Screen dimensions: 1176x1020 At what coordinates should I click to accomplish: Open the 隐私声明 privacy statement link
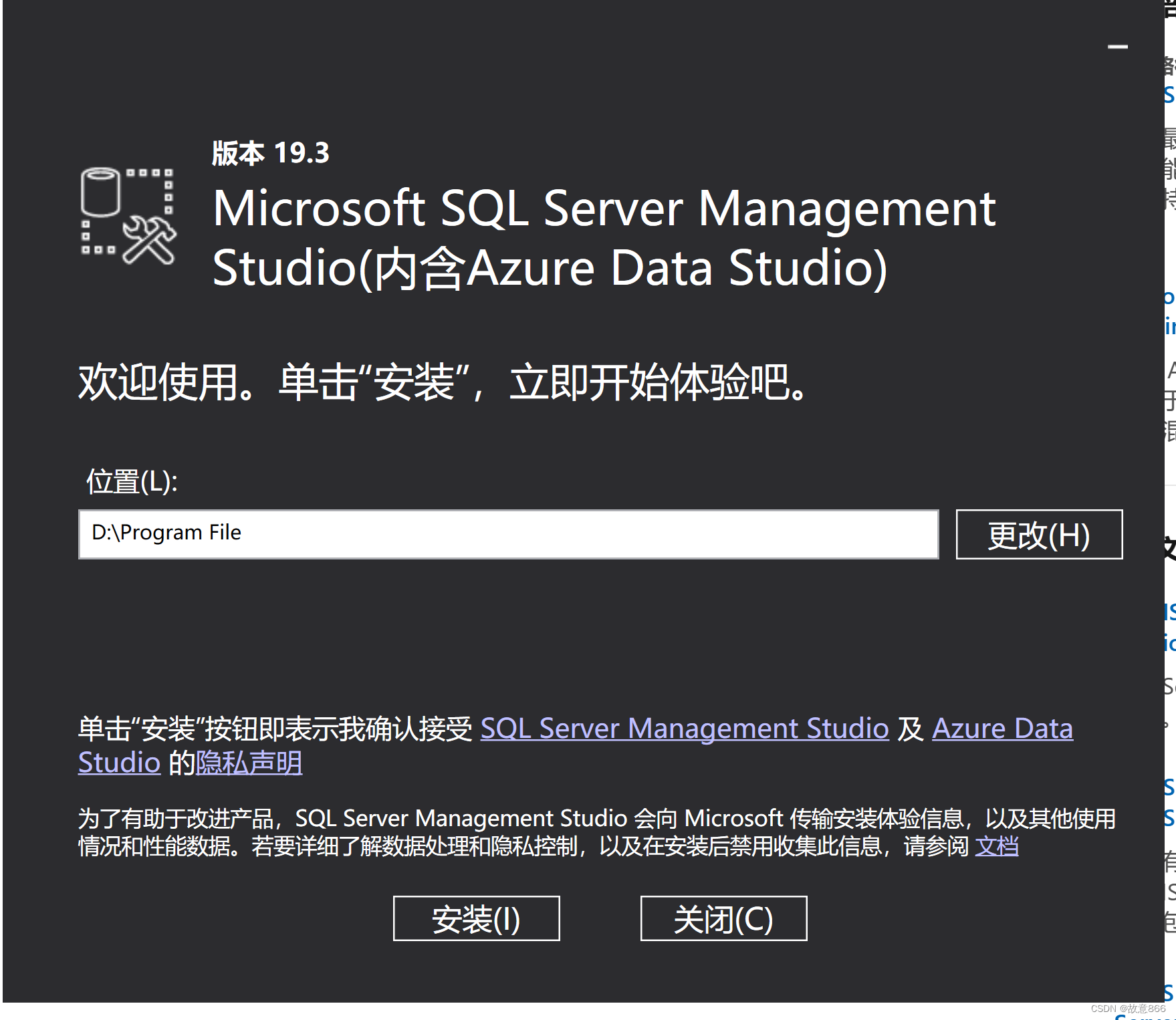tap(249, 763)
